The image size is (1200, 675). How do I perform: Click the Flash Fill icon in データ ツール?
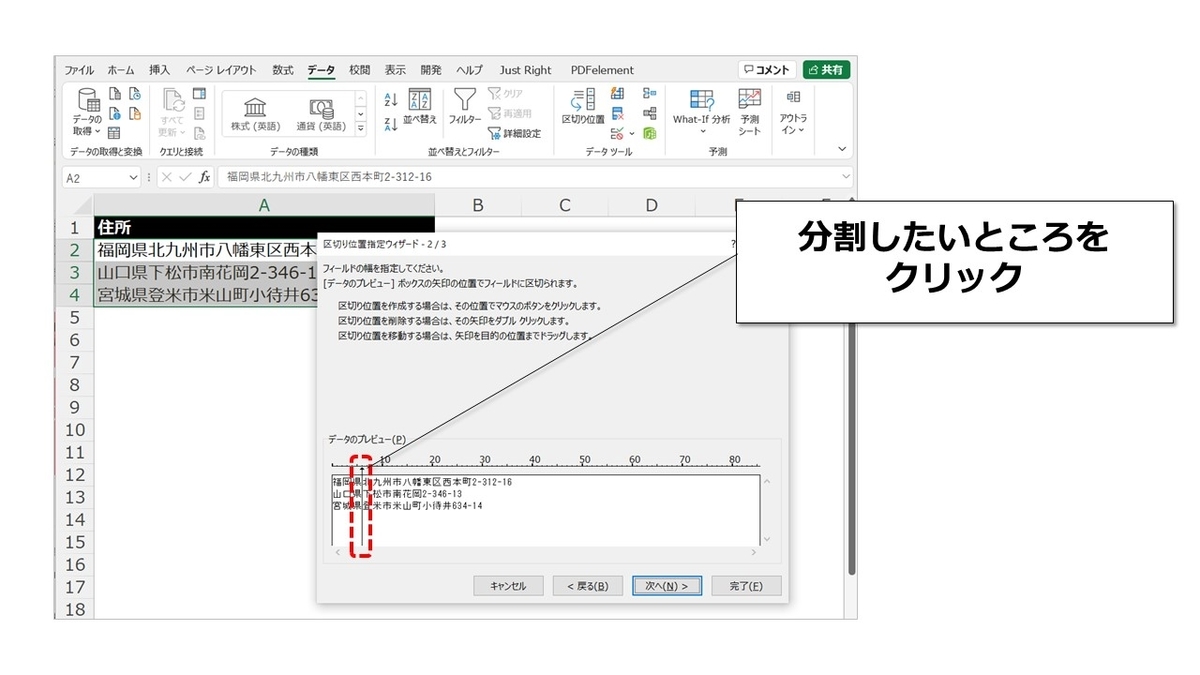(x=618, y=93)
